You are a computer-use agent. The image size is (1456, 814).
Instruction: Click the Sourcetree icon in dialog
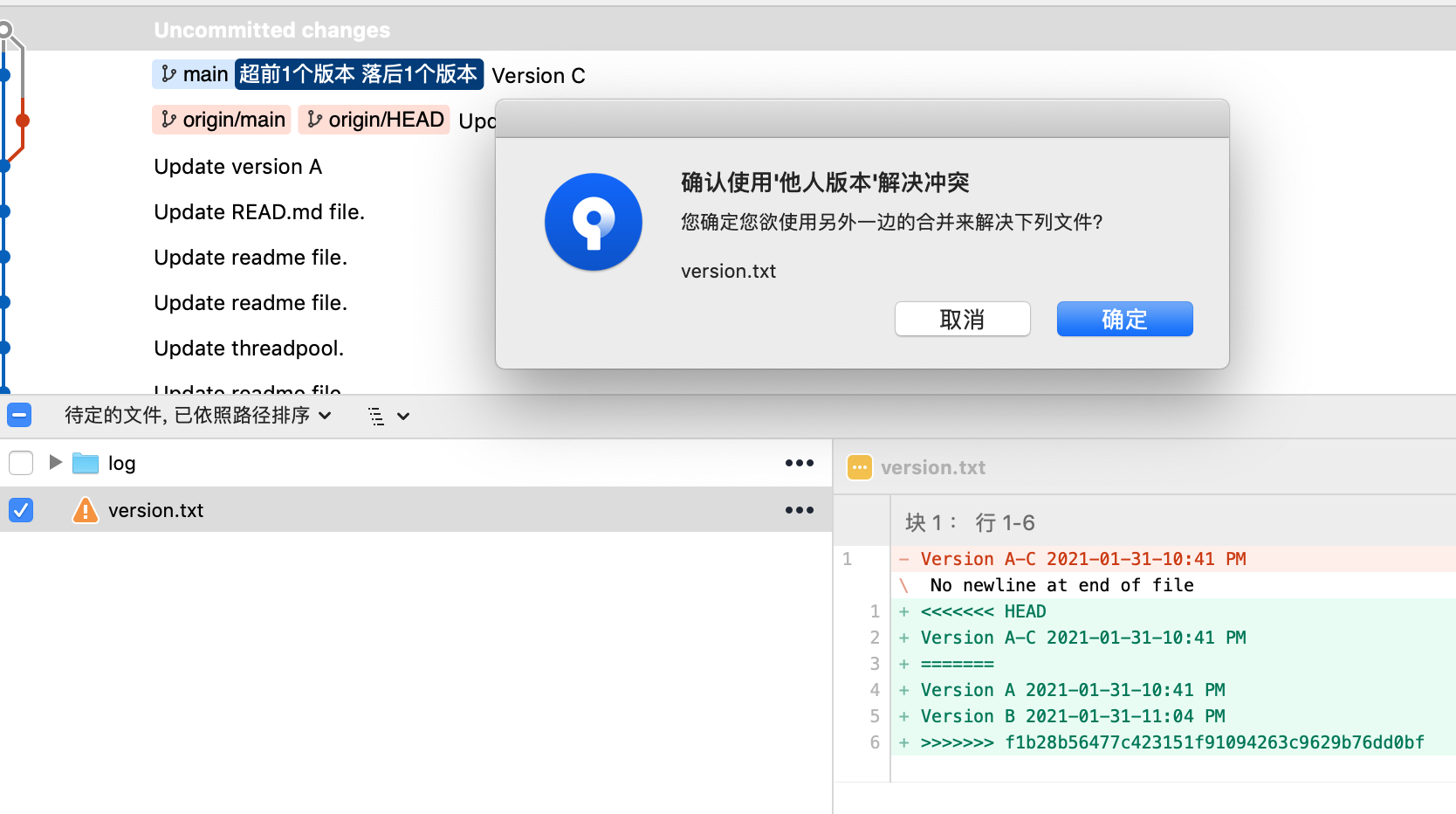[x=594, y=222]
